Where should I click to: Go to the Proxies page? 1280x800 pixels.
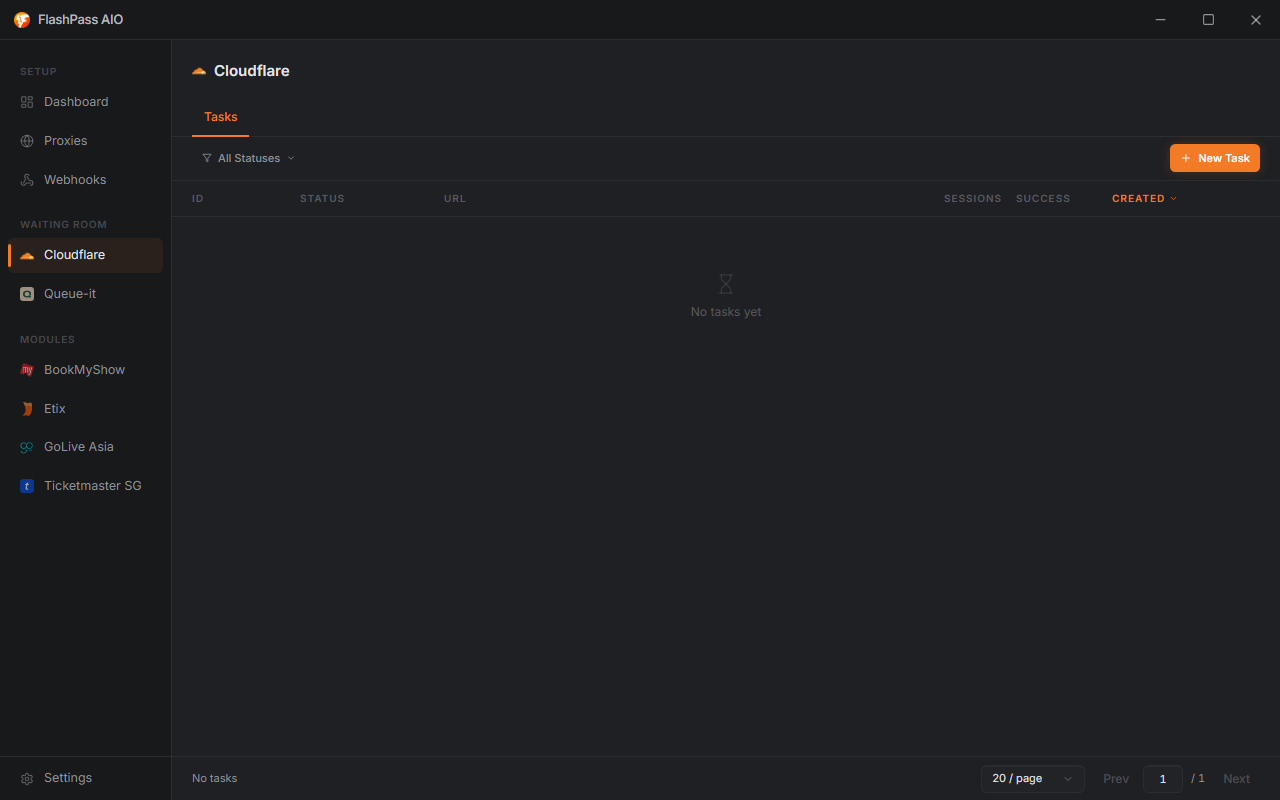point(85,141)
